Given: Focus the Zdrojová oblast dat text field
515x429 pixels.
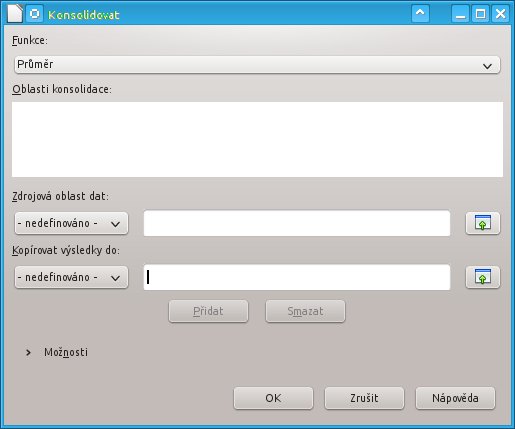Looking at the screenshot, I should click(297, 223).
